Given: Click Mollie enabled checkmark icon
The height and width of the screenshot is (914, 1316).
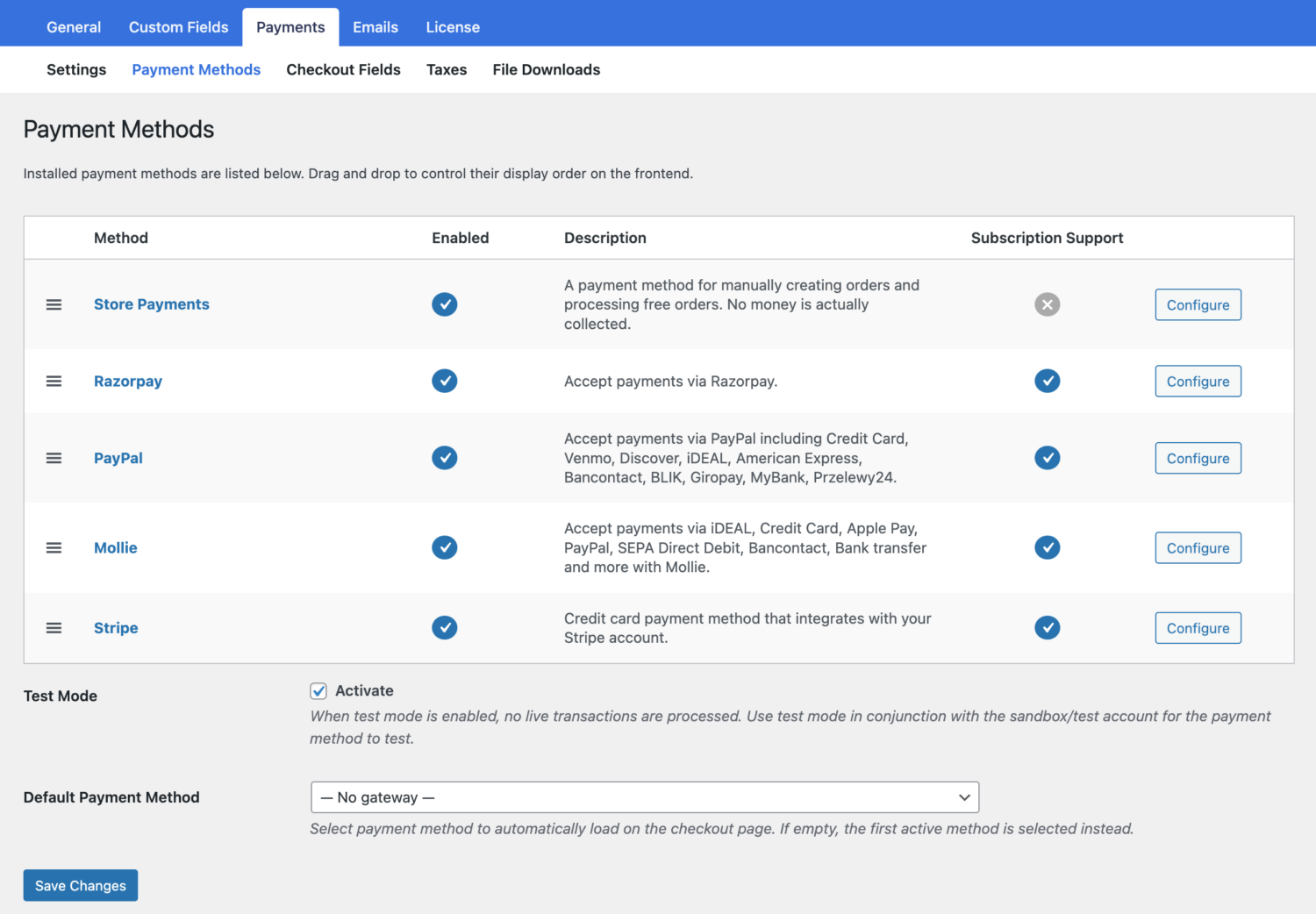Looking at the screenshot, I should click(445, 547).
